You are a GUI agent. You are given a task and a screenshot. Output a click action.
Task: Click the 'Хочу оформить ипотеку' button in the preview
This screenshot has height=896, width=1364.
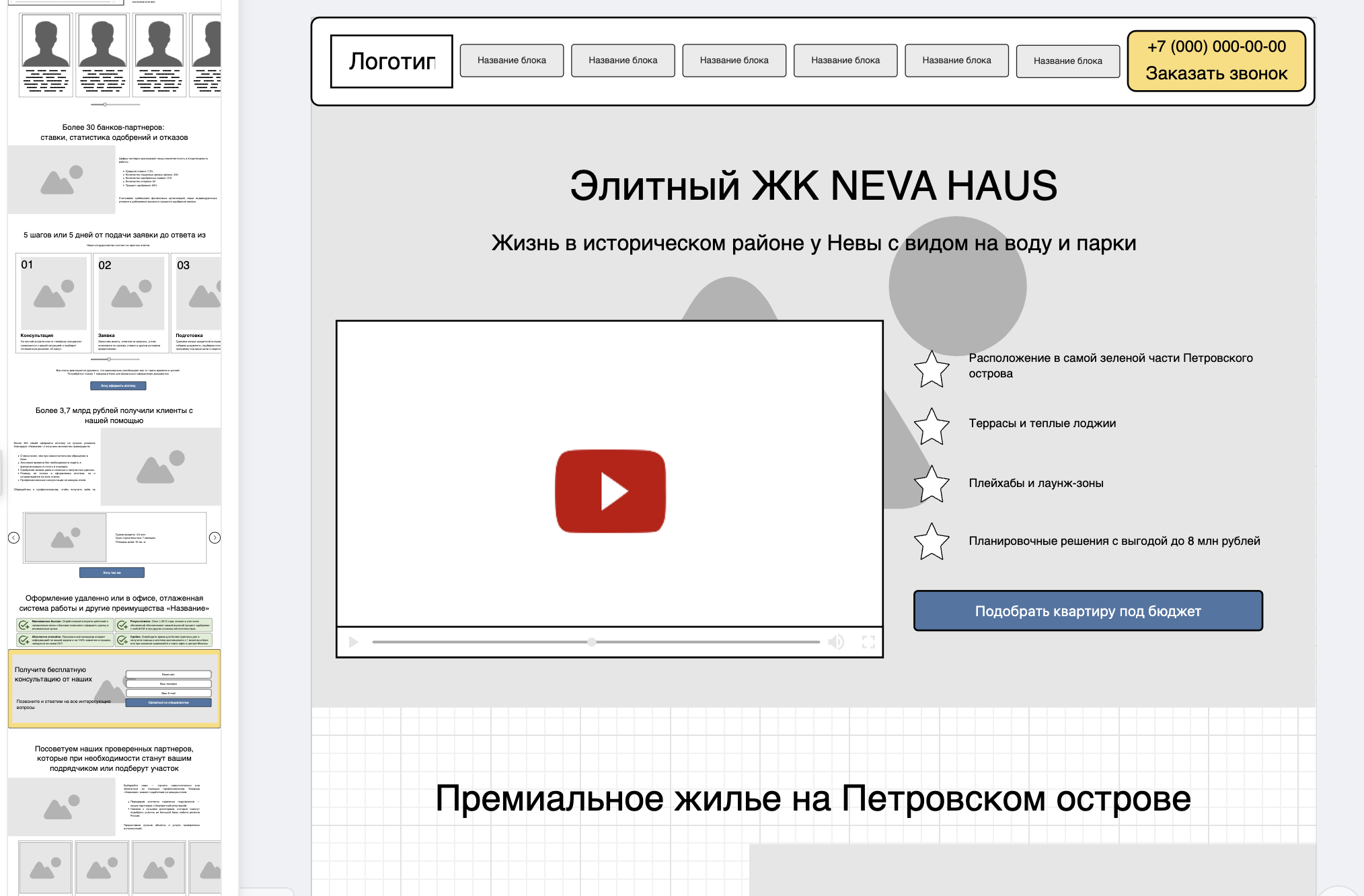tap(118, 386)
